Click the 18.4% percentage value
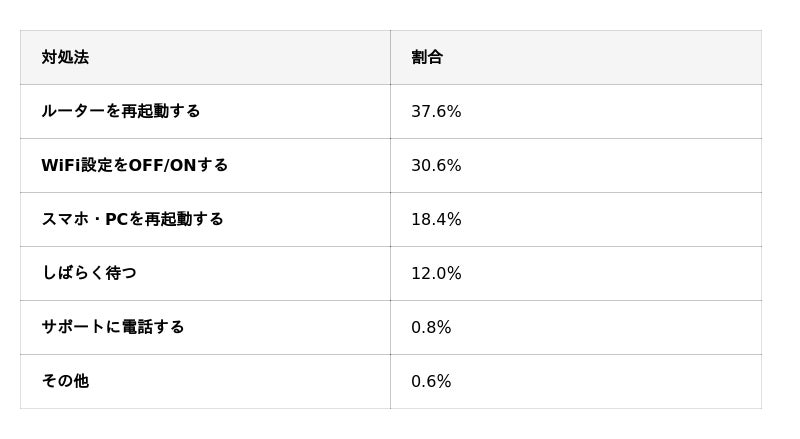This screenshot has height=439, width=800. pos(436,220)
